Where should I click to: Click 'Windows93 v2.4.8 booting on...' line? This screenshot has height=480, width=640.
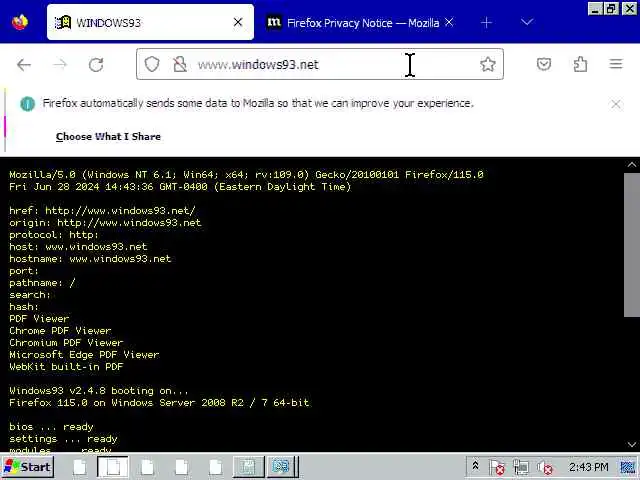[x=99, y=391]
